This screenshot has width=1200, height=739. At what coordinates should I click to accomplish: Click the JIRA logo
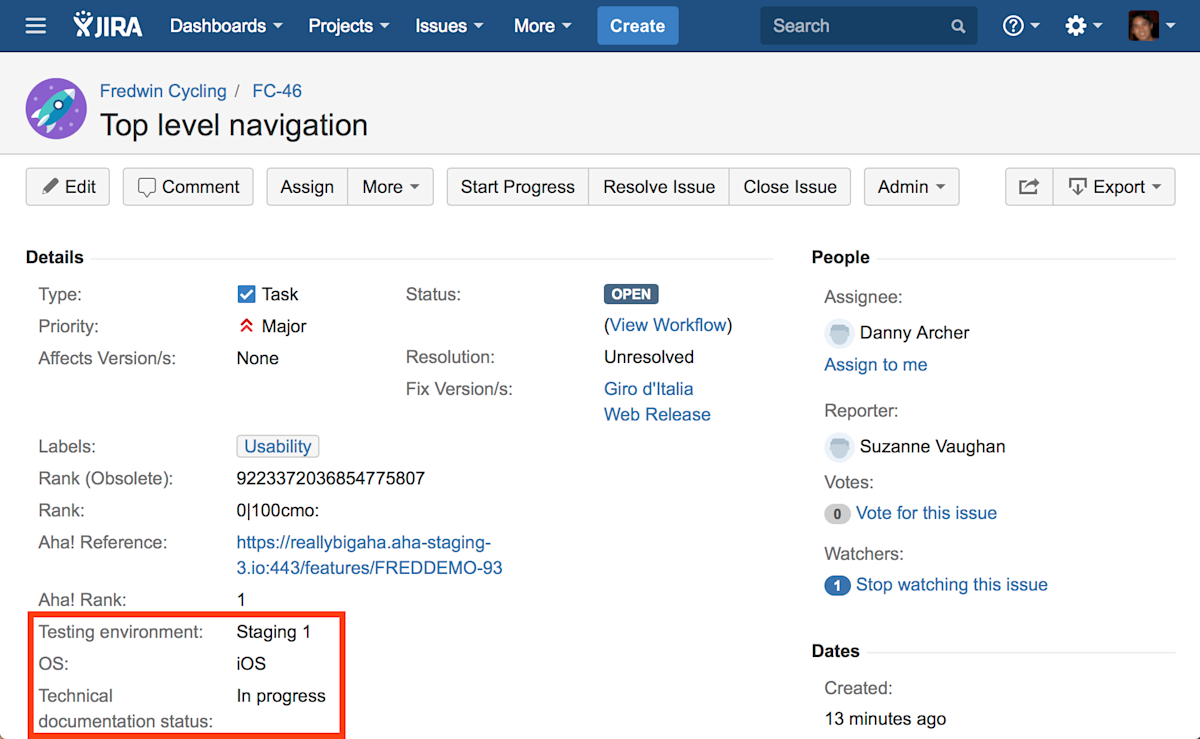(x=108, y=26)
